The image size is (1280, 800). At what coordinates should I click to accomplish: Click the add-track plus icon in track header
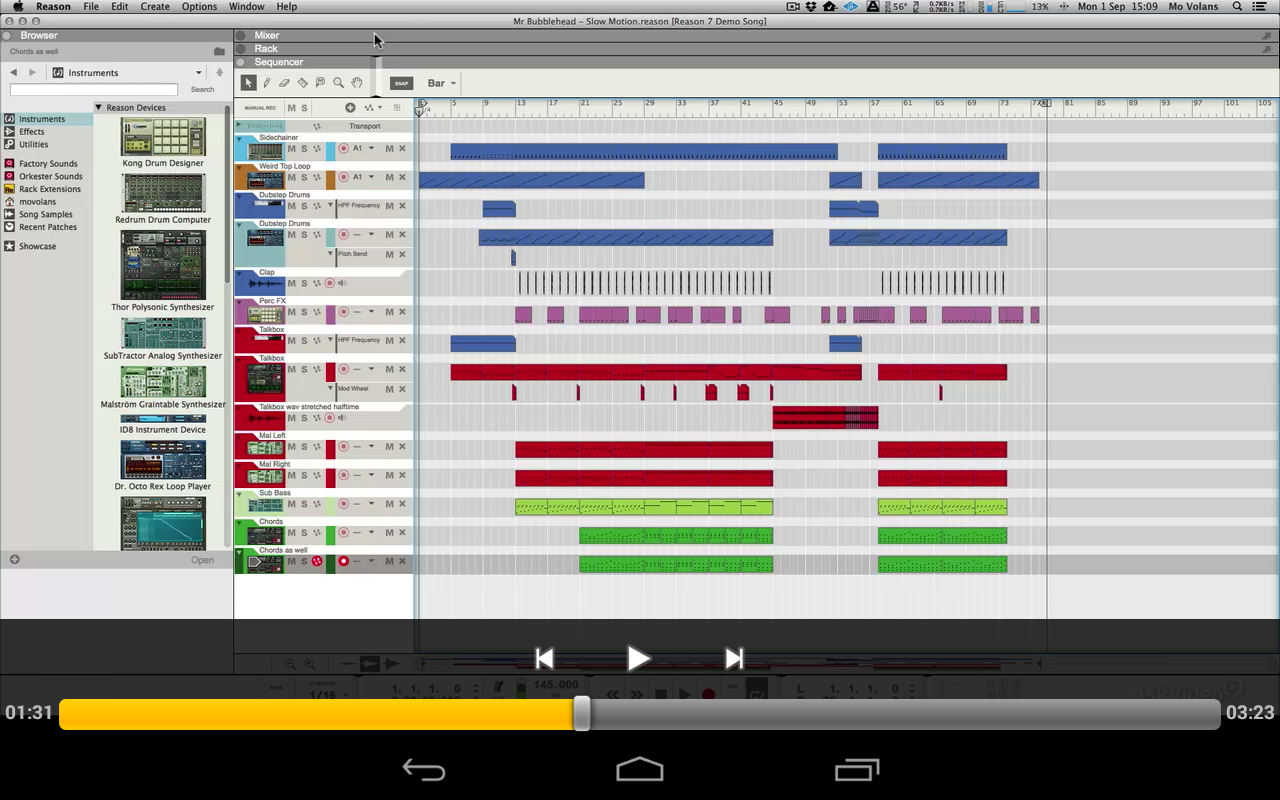tap(350, 108)
